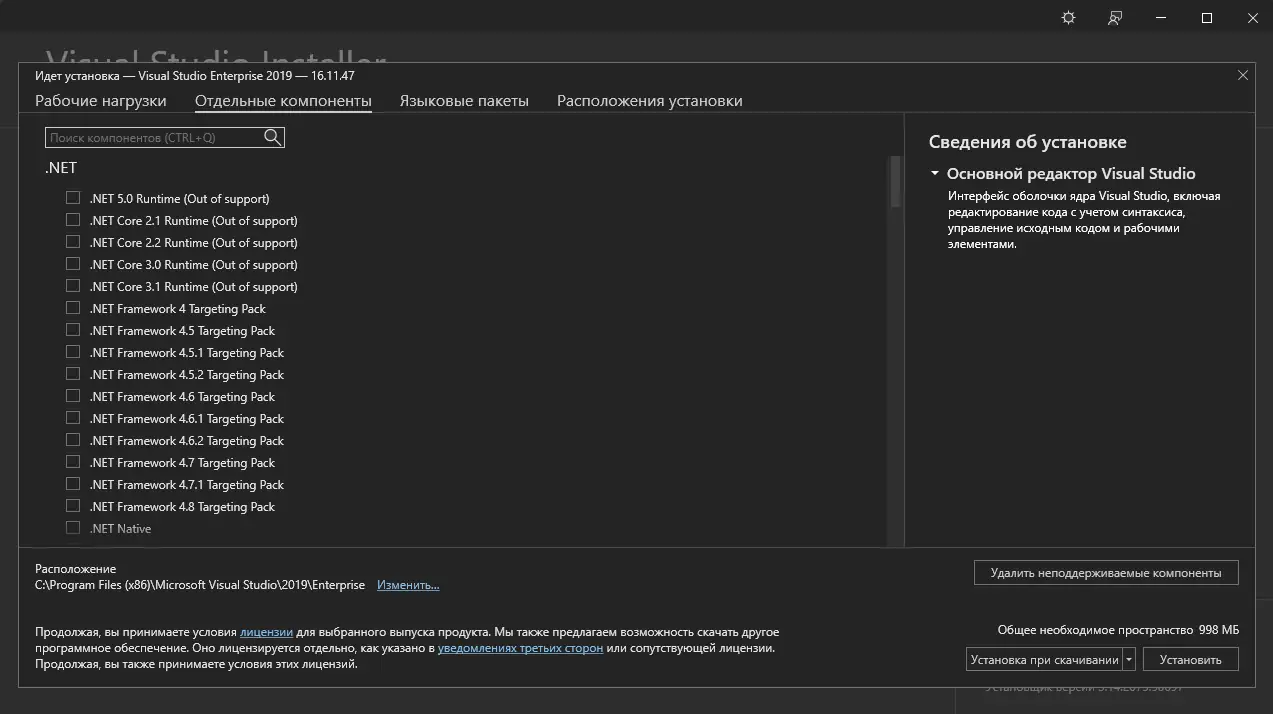Open Языковые пакеты tab
Image resolution: width=1273 pixels, height=714 pixels.
click(x=464, y=101)
